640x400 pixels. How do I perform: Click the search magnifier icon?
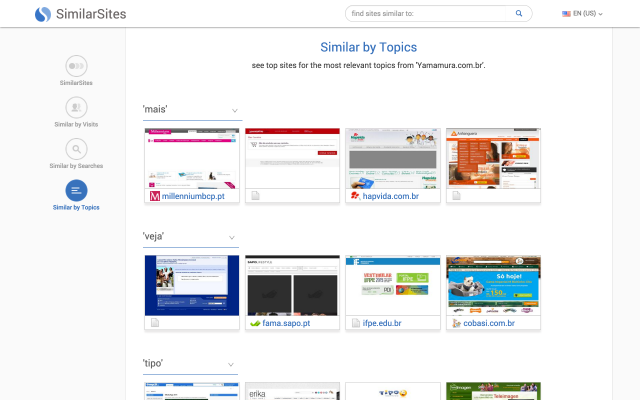click(519, 14)
